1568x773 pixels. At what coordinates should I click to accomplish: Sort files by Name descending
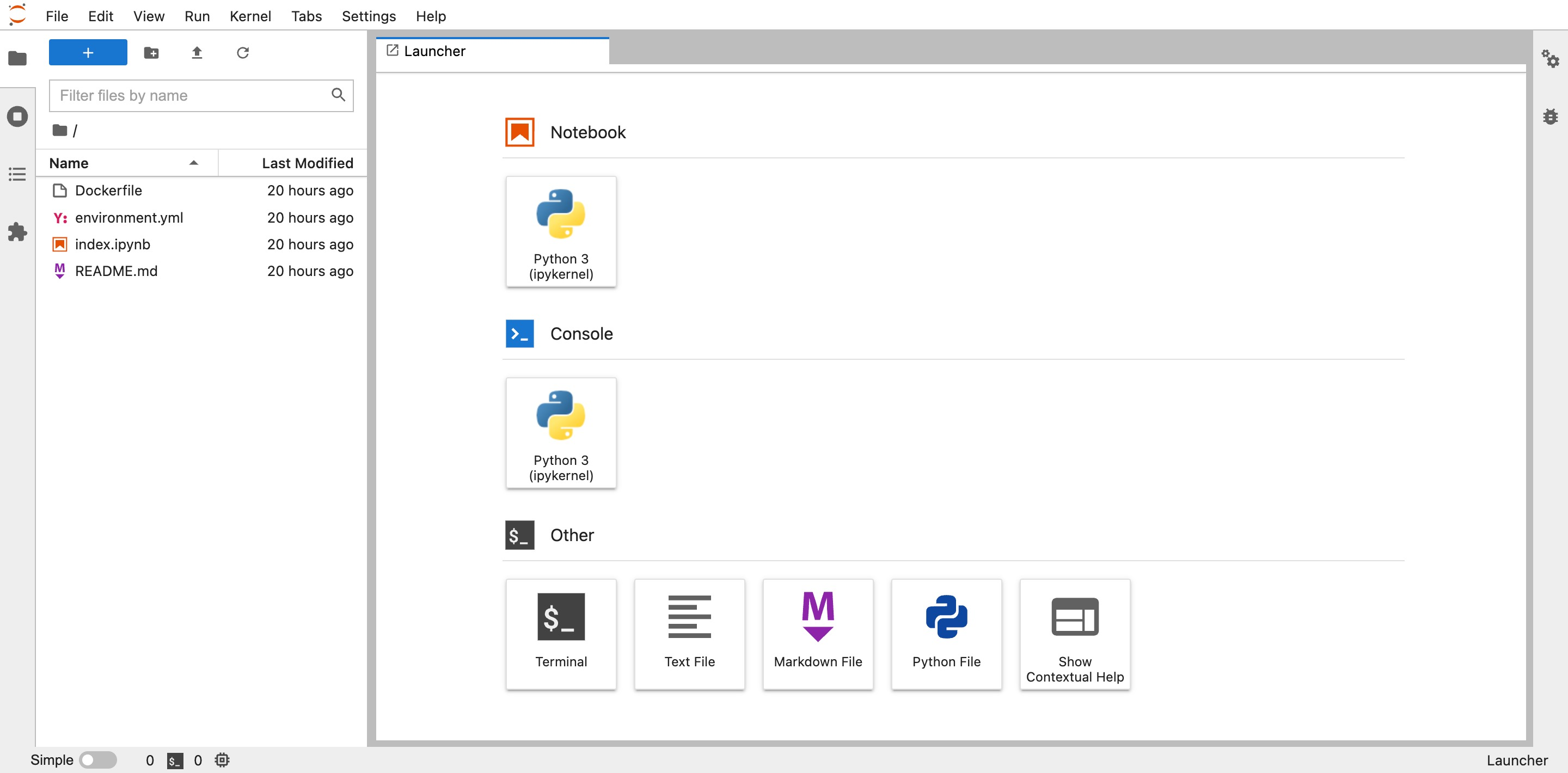68,163
